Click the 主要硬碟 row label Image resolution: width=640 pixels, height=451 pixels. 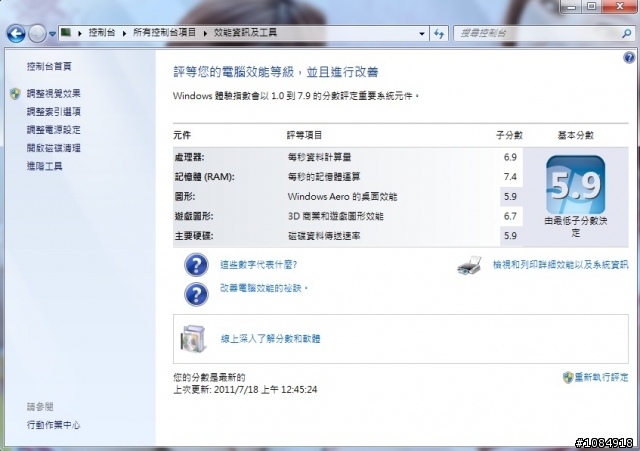tap(193, 235)
